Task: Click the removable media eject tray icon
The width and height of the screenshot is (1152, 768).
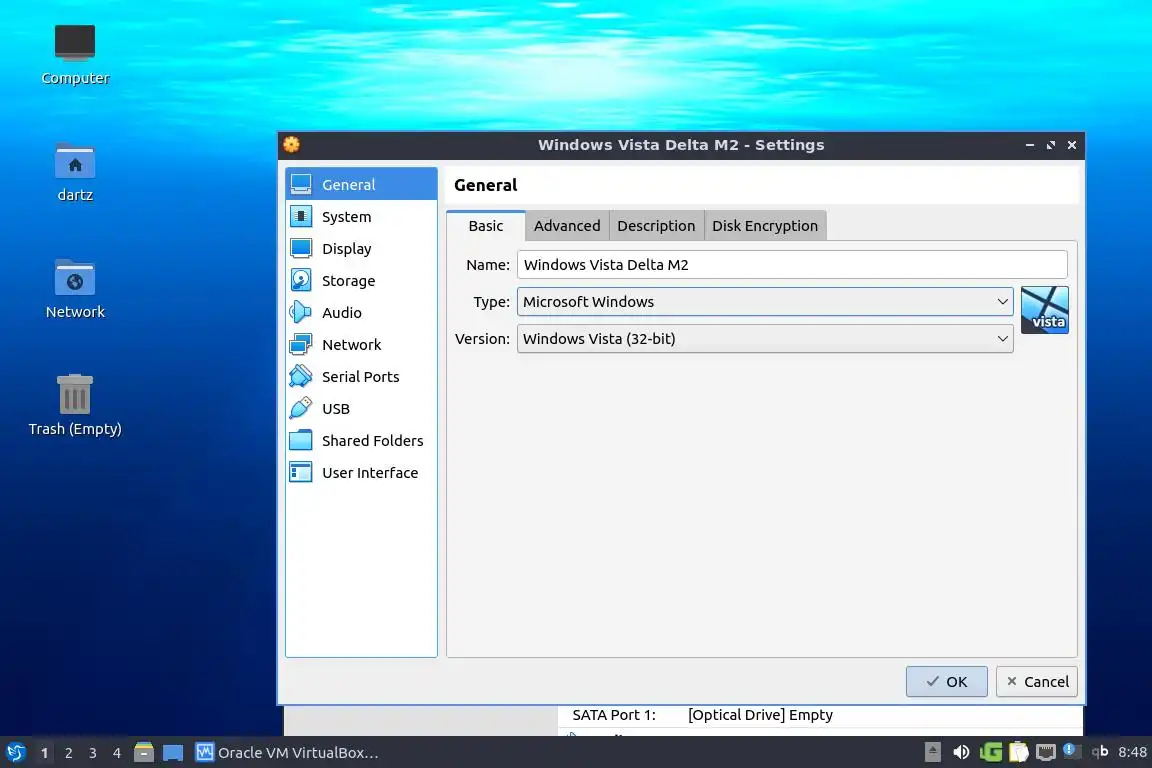Action: pos(932,752)
